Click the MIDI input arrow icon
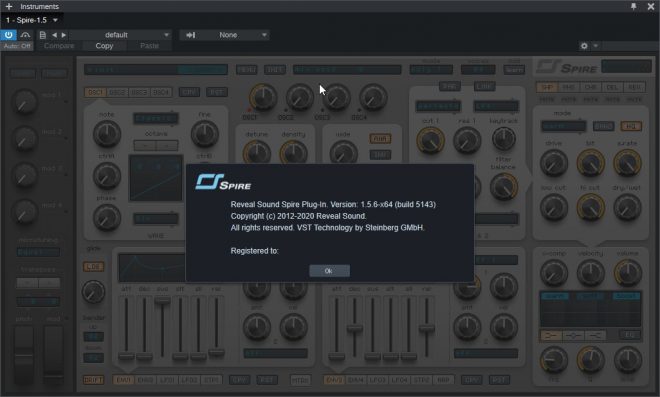 [x=190, y=35]
